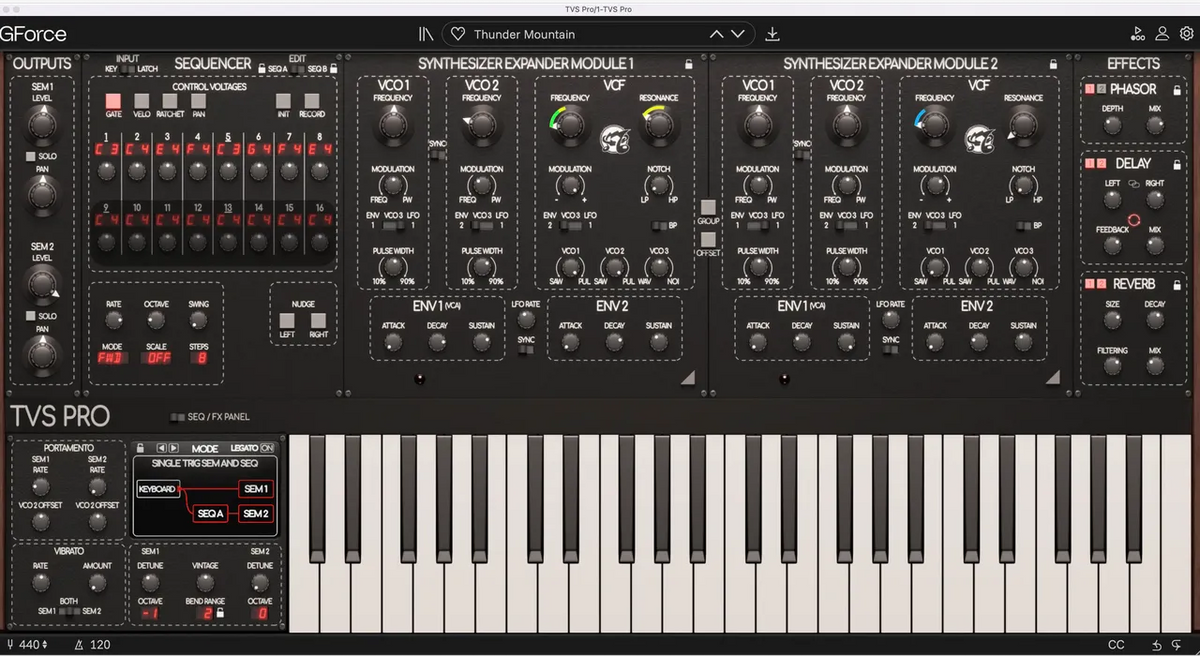This screenshot has width=1200, height=656.
Task: Click the Offset button between modules
Action: pos(708,239)
